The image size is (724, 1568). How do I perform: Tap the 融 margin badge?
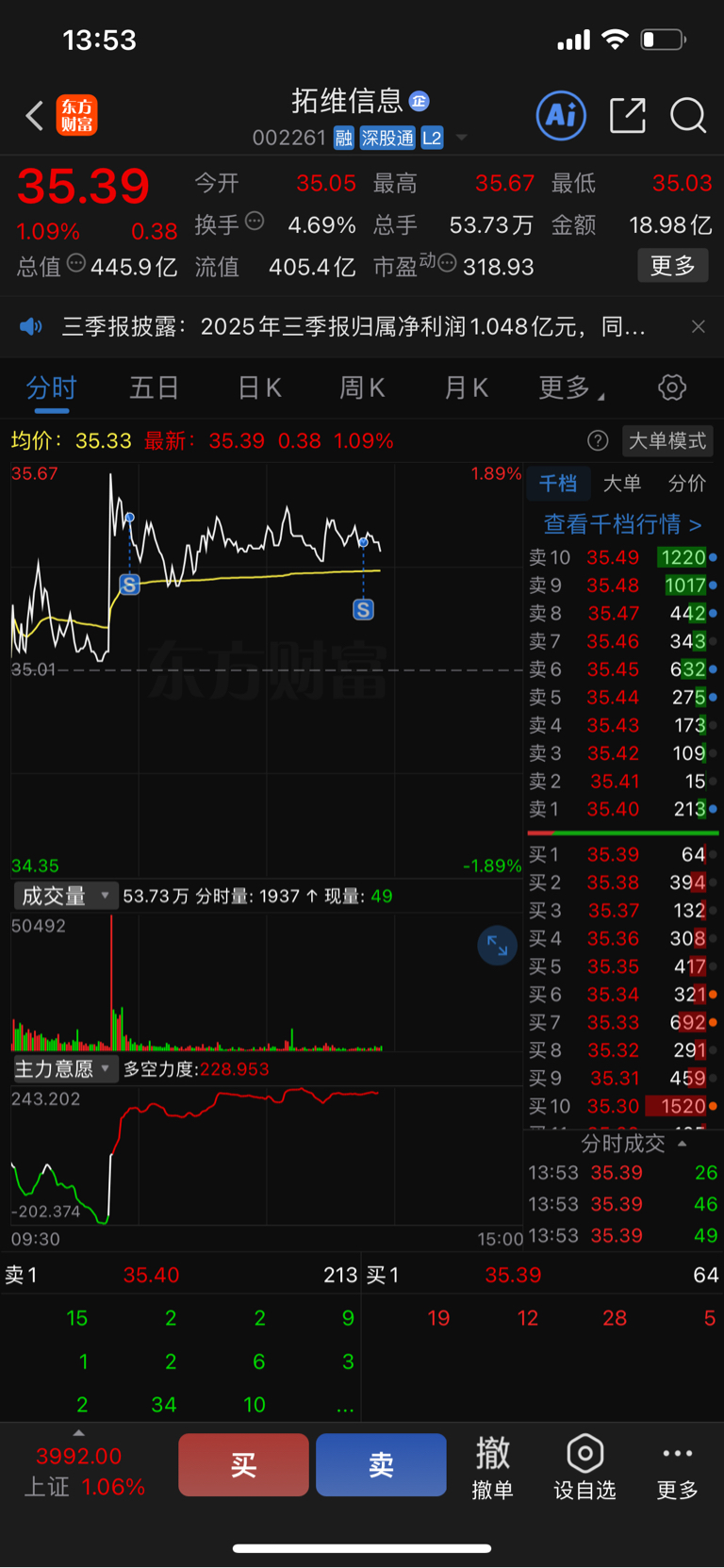tap(343, 139)
